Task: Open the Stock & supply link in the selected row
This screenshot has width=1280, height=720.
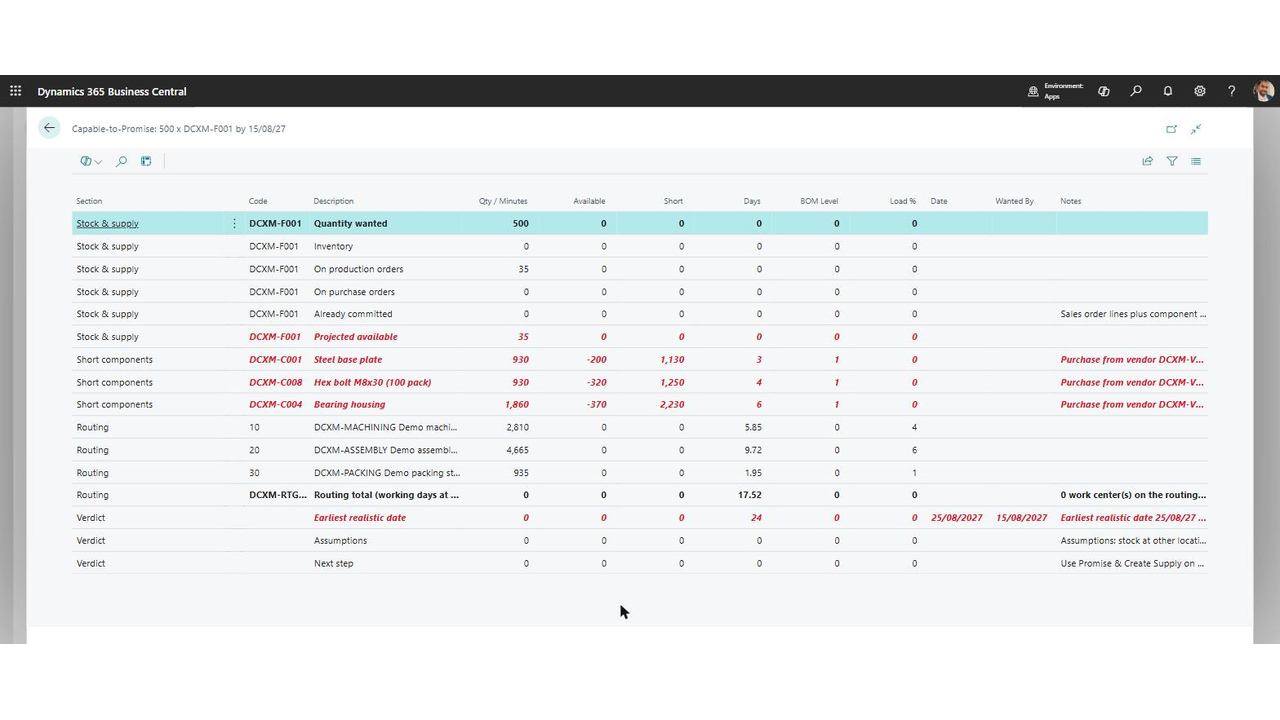Action: coord(107,224)
